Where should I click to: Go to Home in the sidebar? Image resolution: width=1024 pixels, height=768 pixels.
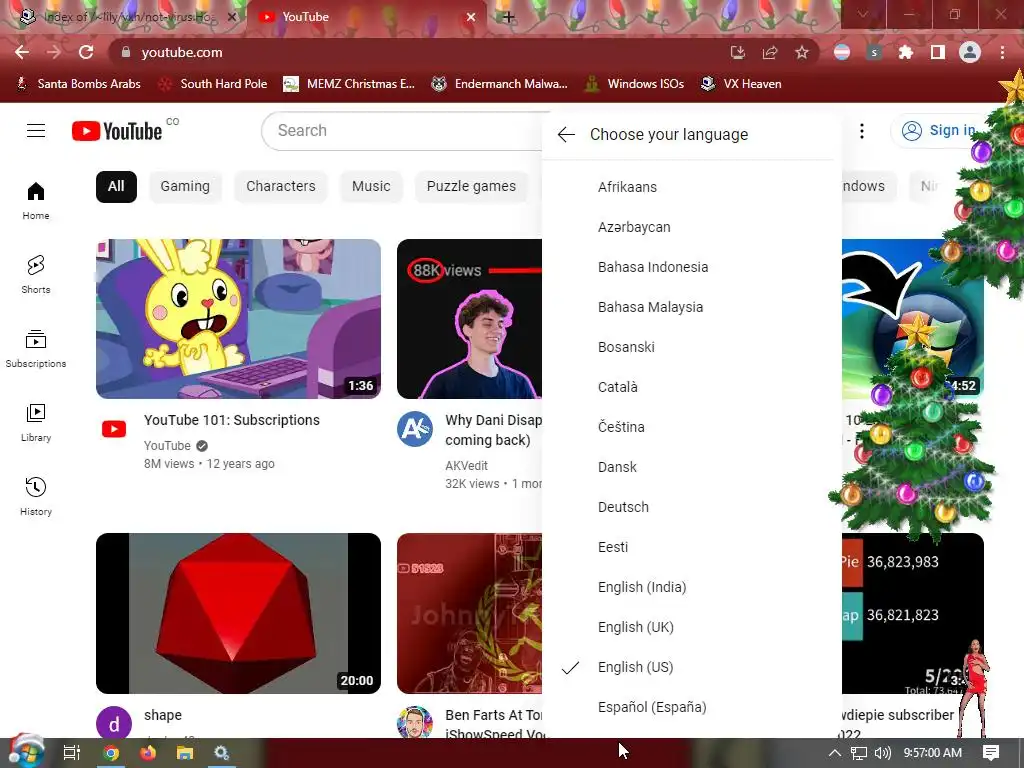point(36,201)
